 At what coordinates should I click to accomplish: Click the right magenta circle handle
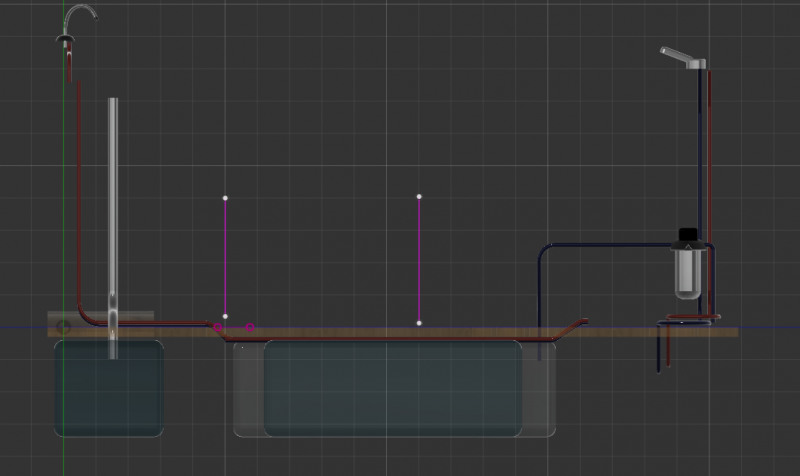point(250,327)
